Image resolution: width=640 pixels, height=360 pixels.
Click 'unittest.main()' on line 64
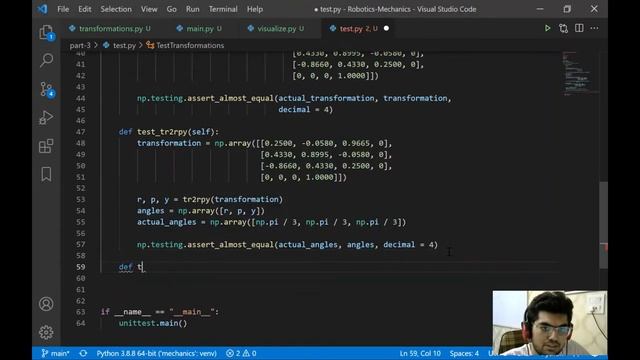(x=153, y=323)
